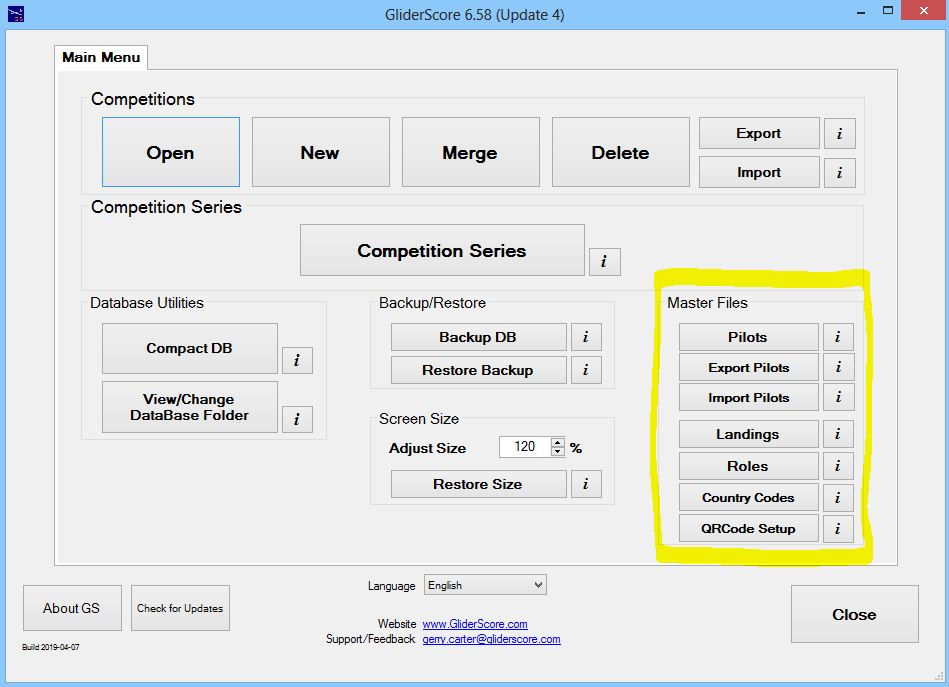Show info for QRCode Setup

pyautogui.click(x=838, y=528)
